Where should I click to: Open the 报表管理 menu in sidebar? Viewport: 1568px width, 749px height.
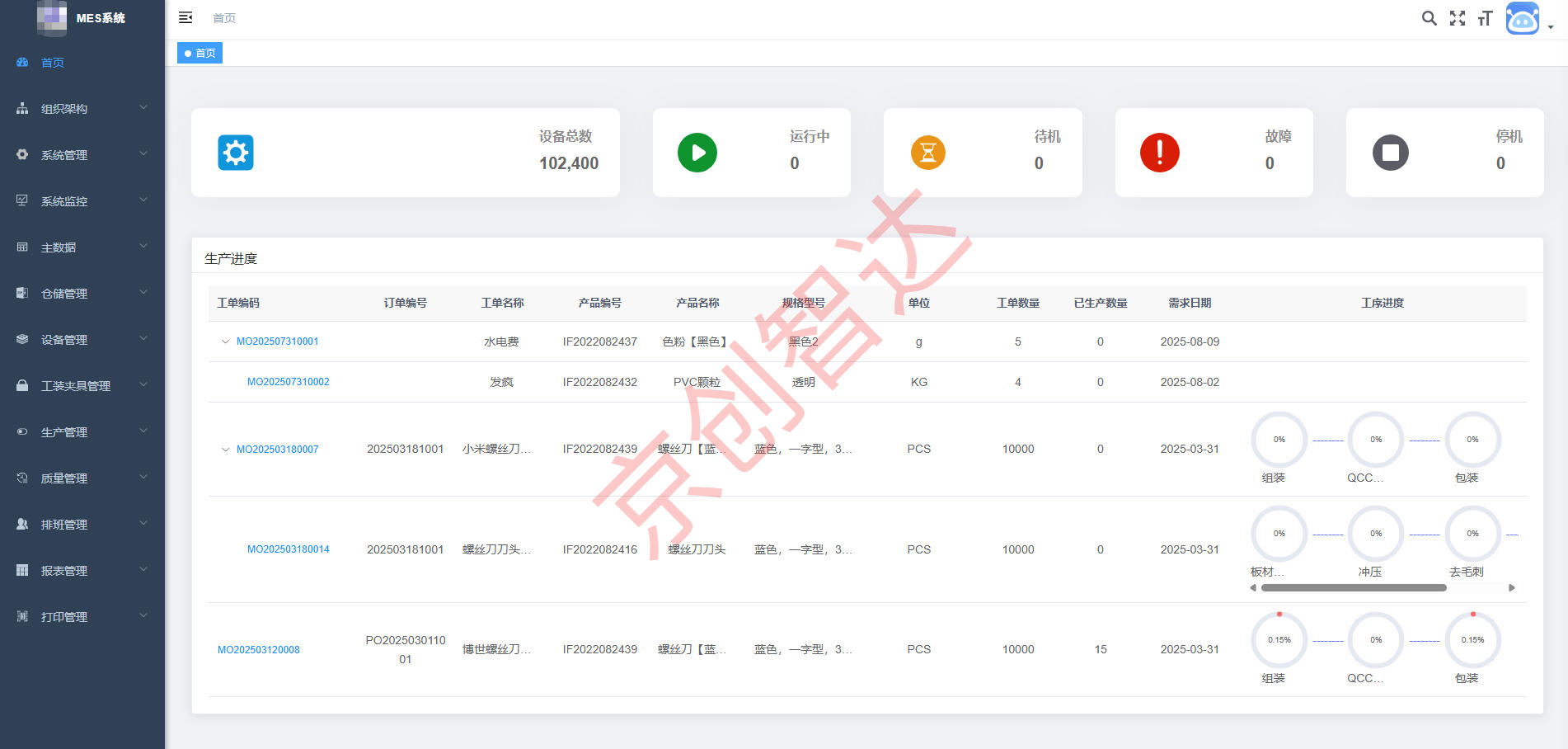click(80, 570)
